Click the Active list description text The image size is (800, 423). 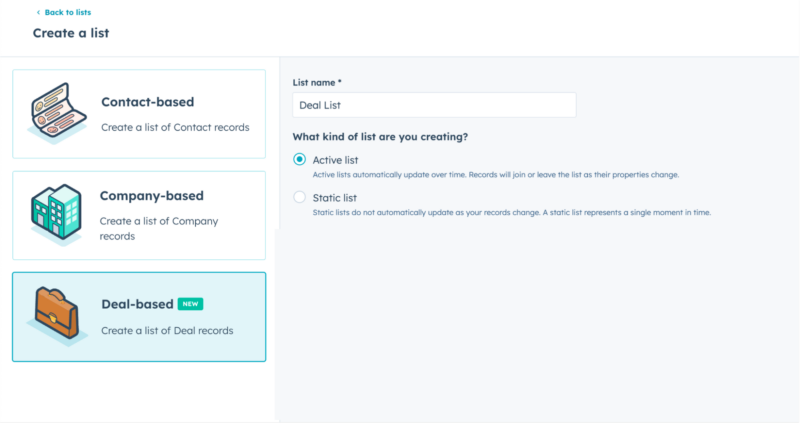click(495, 175)
